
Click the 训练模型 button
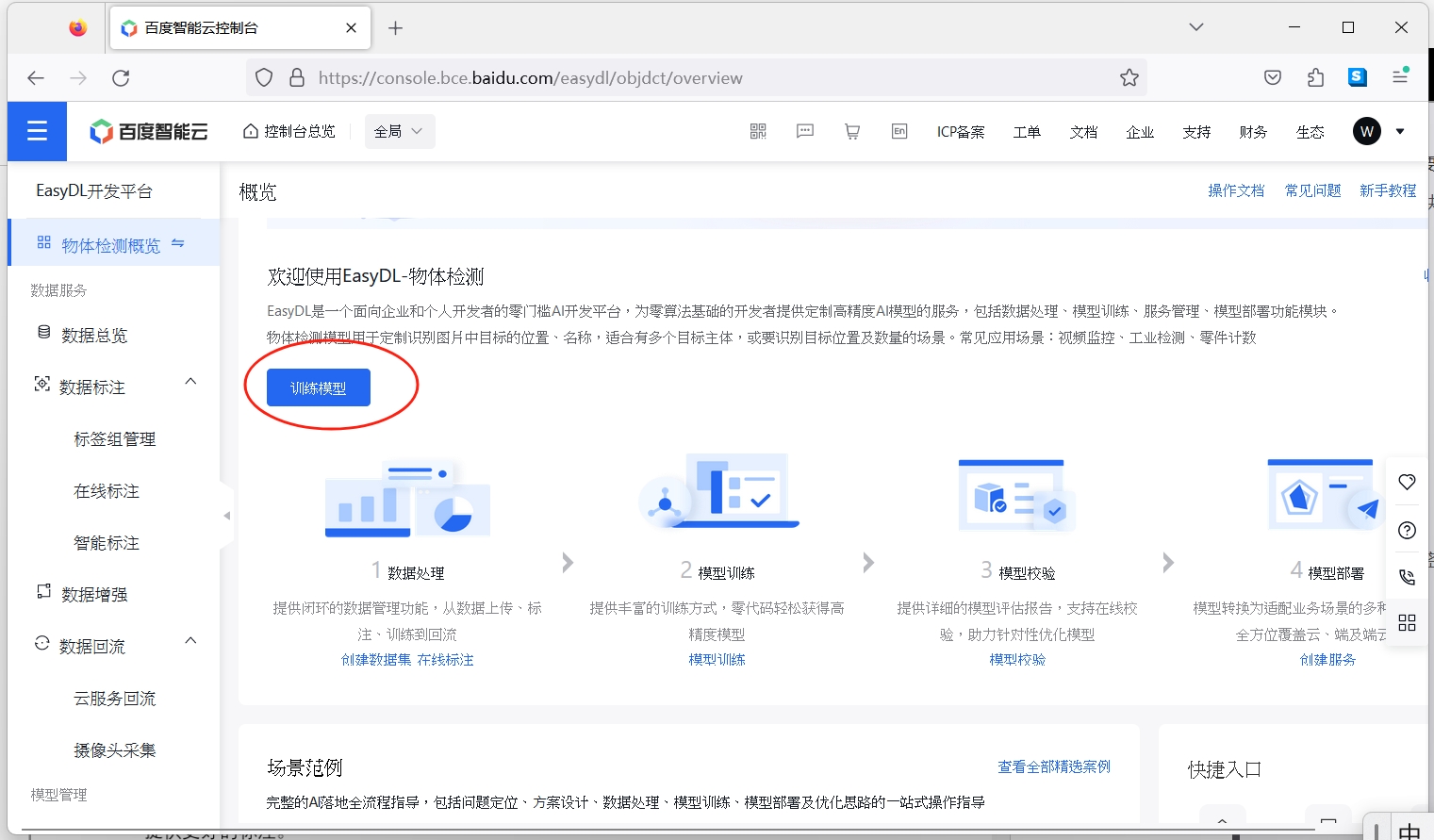click(x=319, y=387)
